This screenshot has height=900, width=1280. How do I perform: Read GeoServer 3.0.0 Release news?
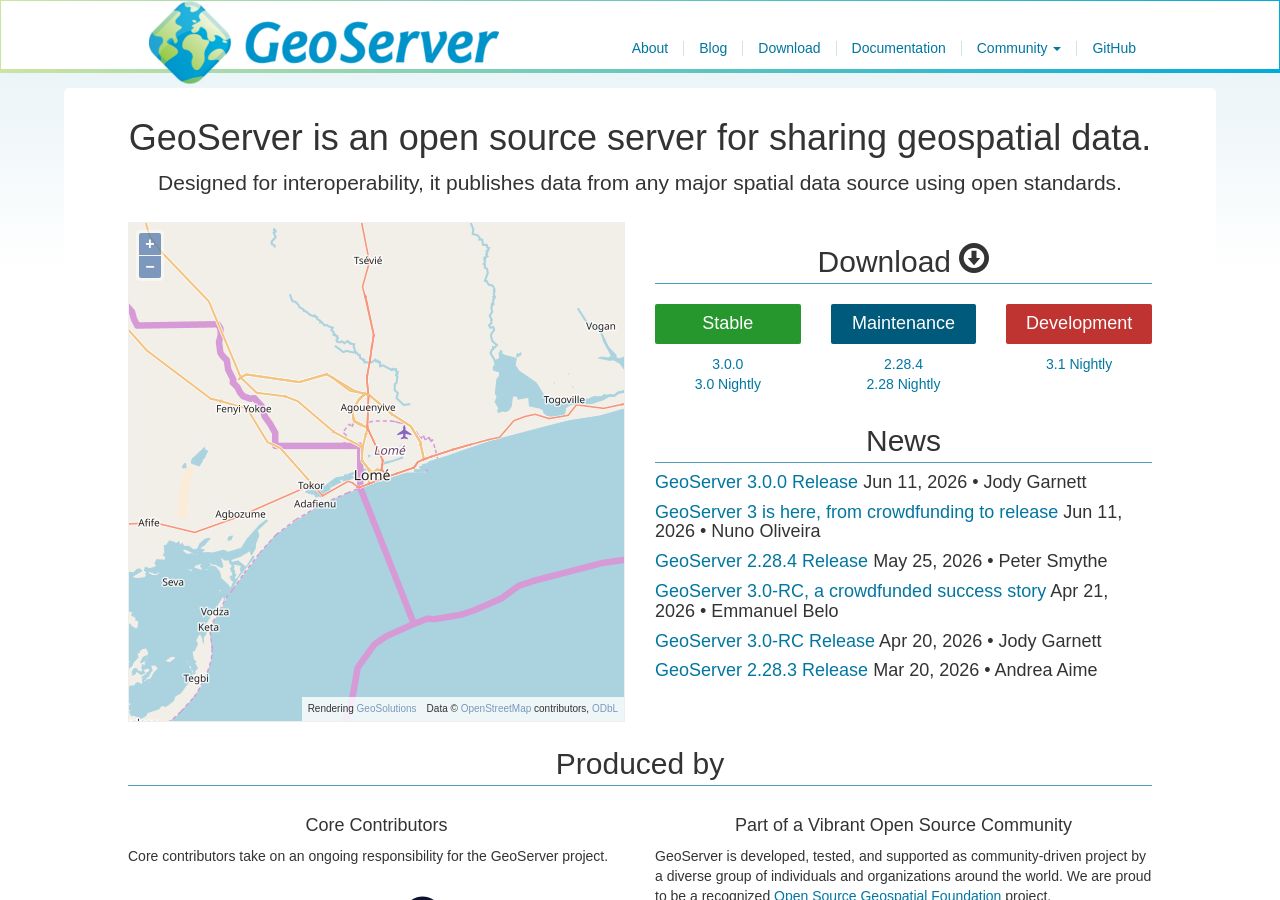[756, 482]
